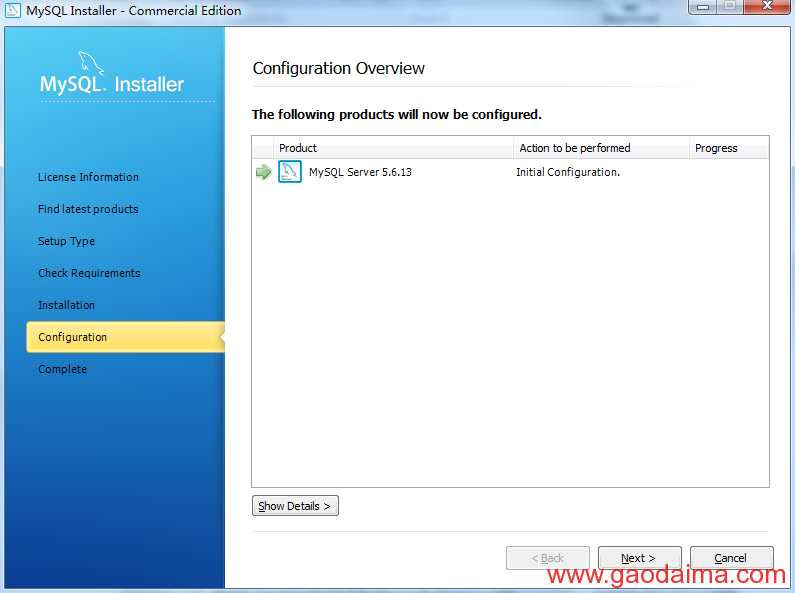Open Check Requirements step
Screen dimensions: 795x593
pos(89,273)
